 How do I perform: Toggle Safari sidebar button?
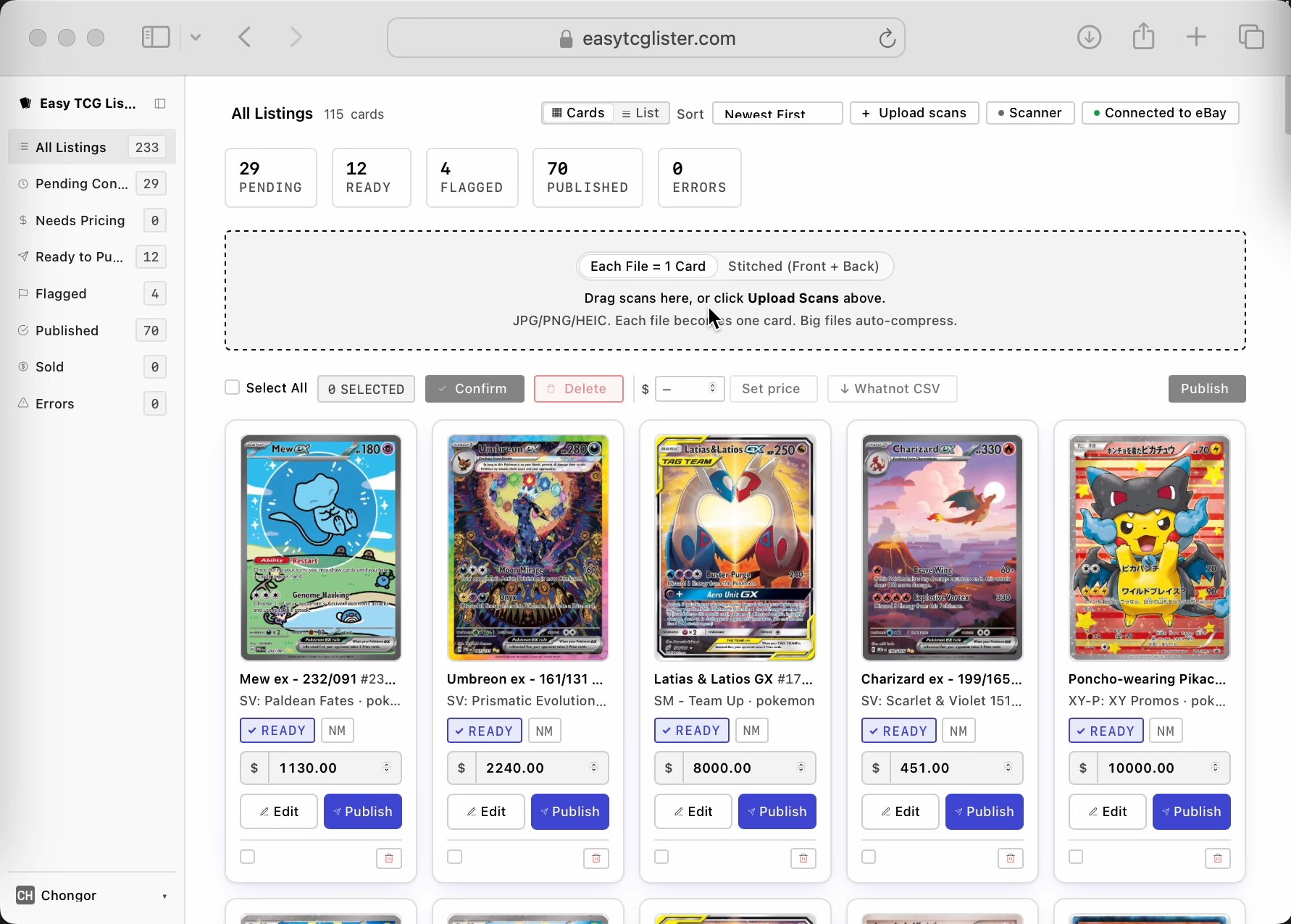pos(156,37)
